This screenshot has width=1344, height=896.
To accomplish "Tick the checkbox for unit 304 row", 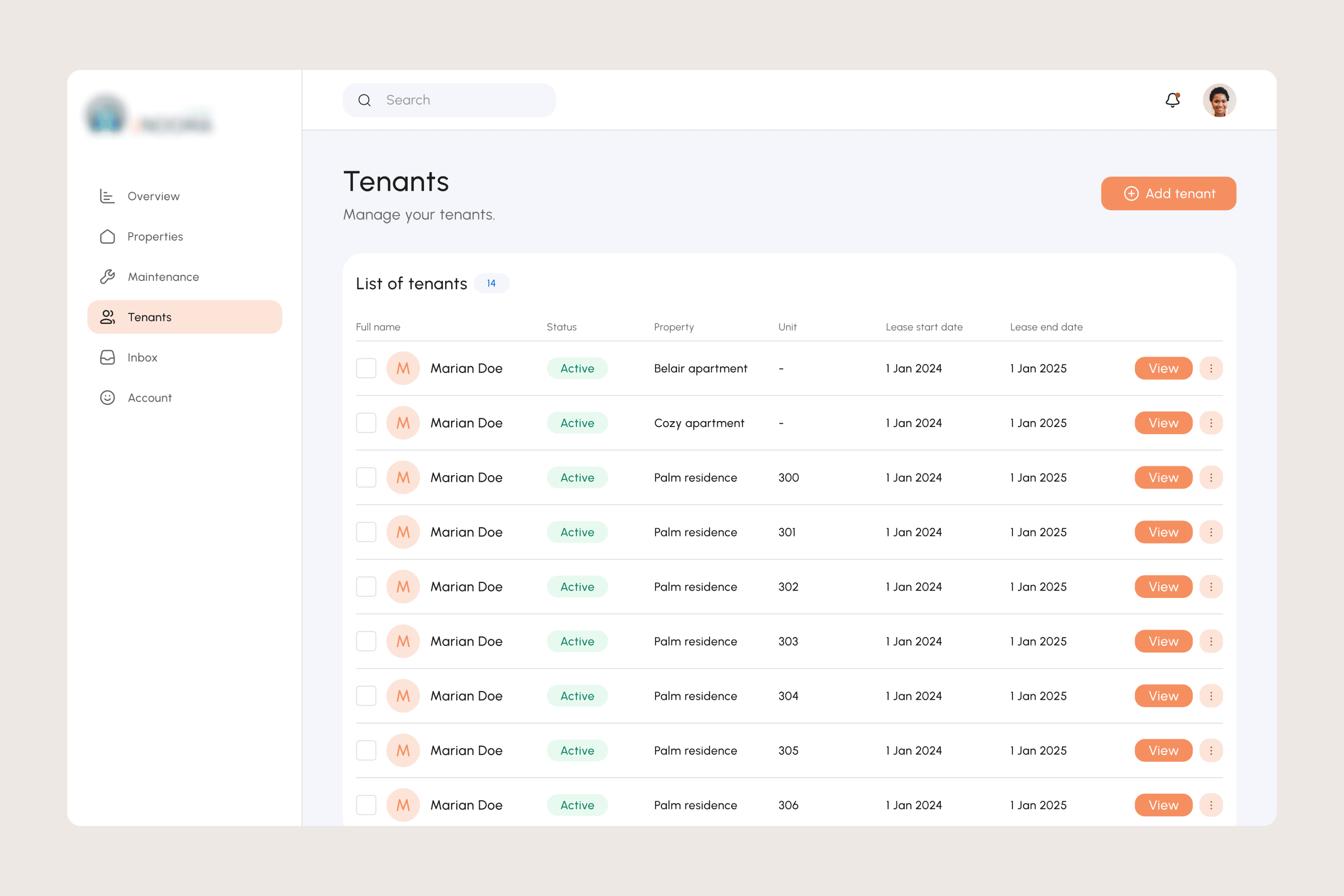I will pyautogui.click(x=366, y=696).
